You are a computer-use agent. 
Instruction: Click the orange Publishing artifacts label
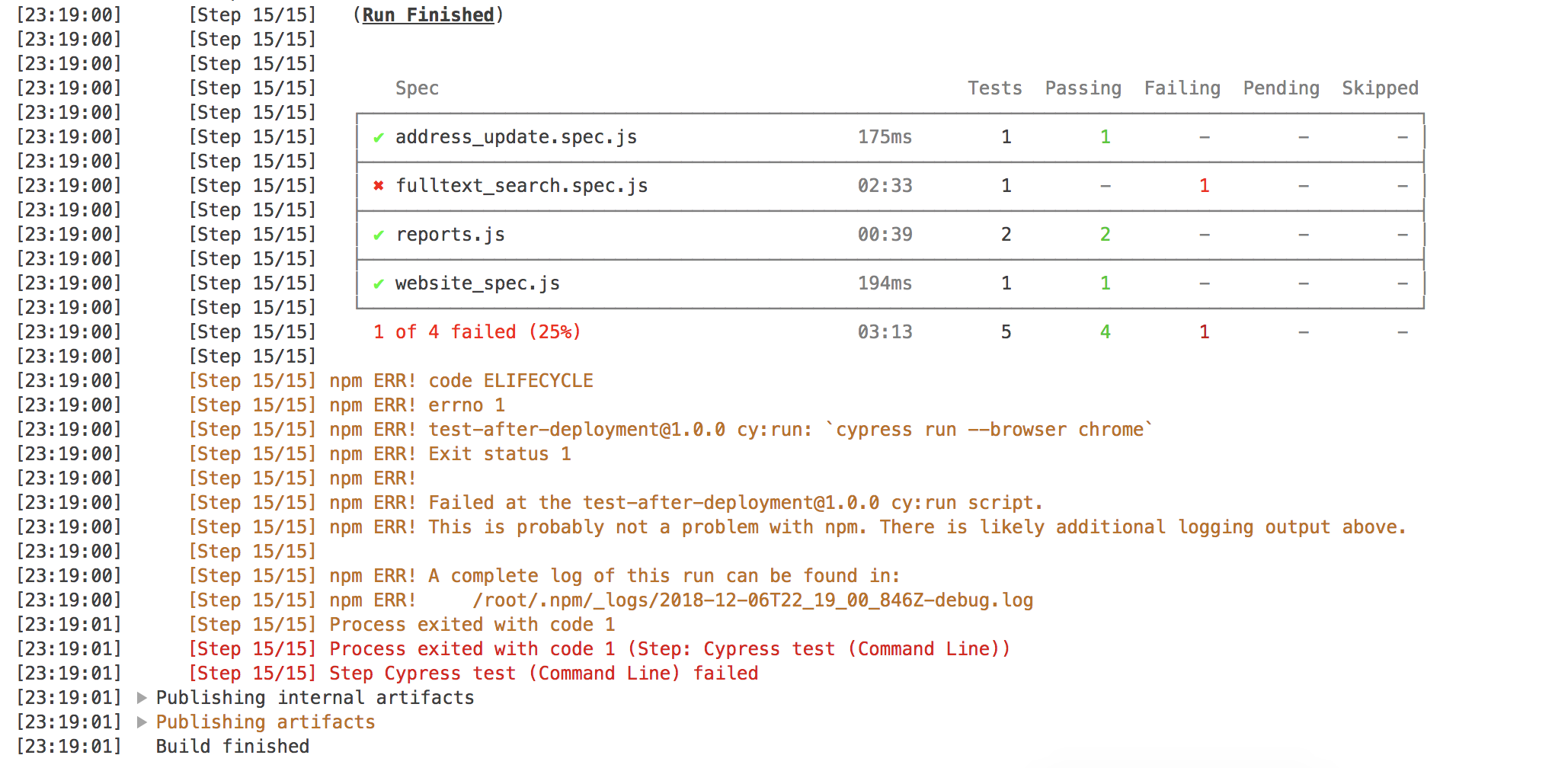(x=265, y=722)
